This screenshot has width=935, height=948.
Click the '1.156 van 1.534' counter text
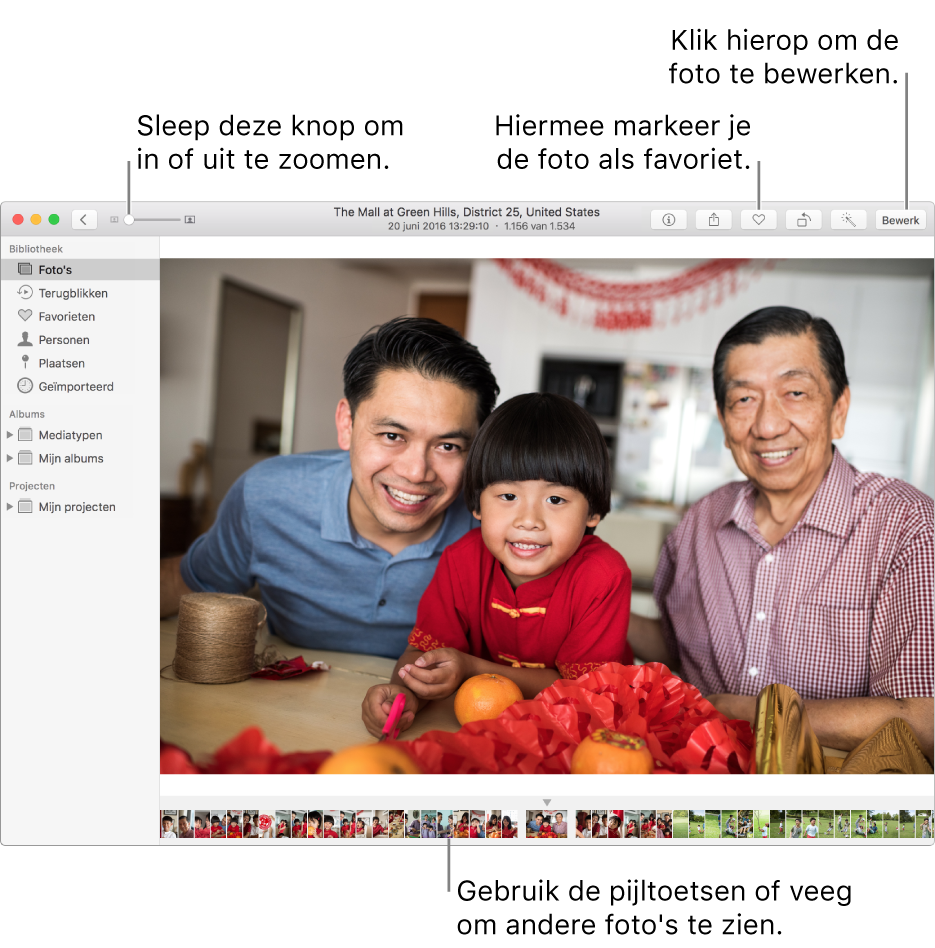pyautogui.click(x=539, y=226)
